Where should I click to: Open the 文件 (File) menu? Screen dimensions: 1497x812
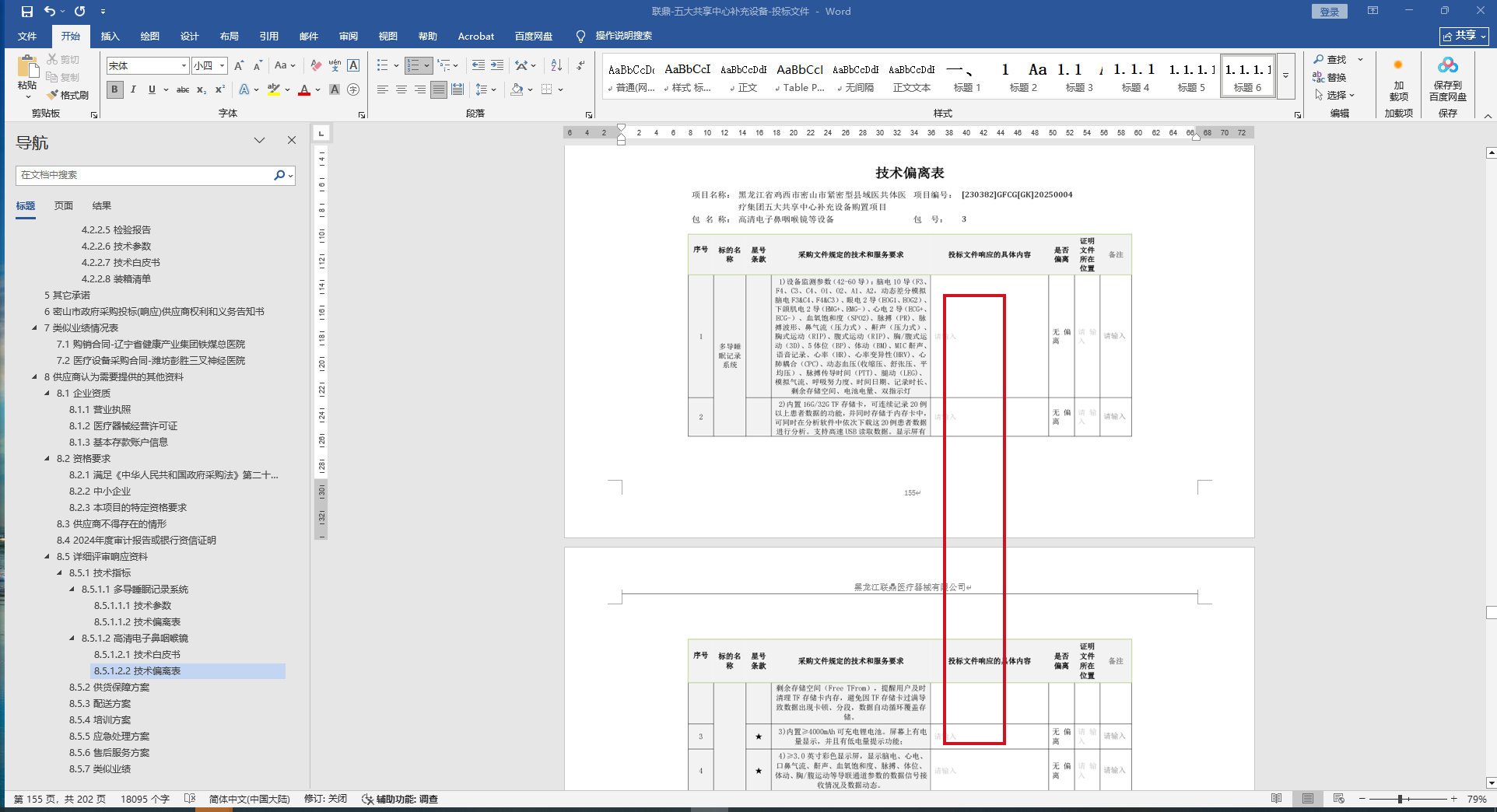coord(27,36)
